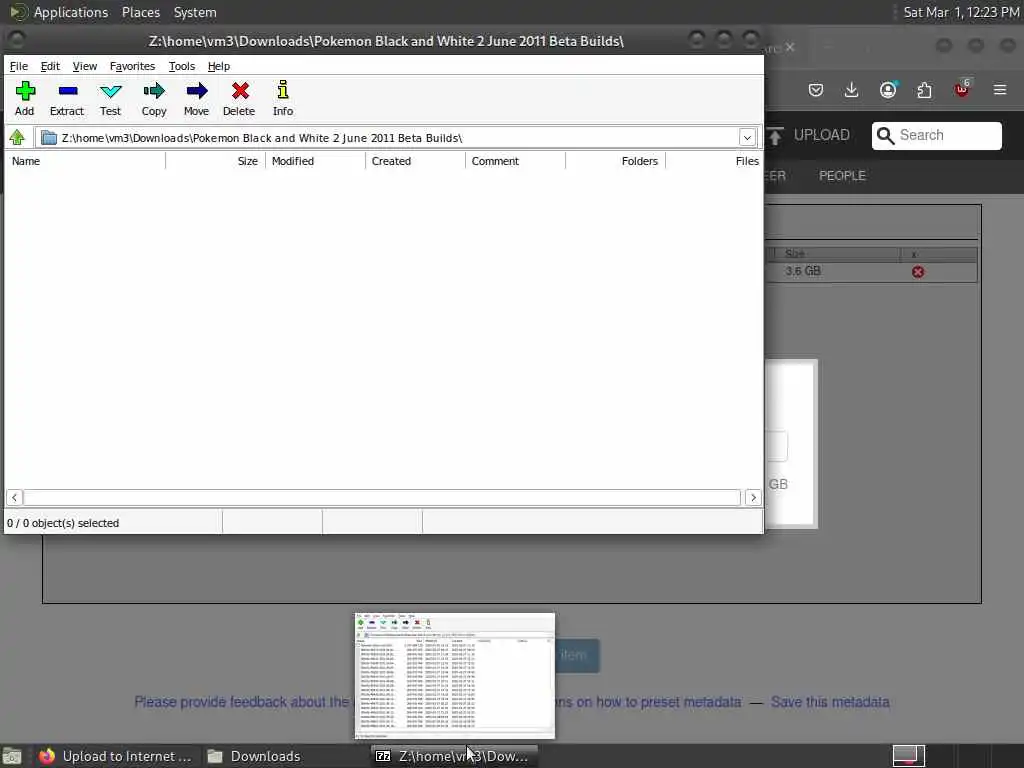Open the Favorites menu
This screenshot has width=1024, height=768.
tap(132, 66)
